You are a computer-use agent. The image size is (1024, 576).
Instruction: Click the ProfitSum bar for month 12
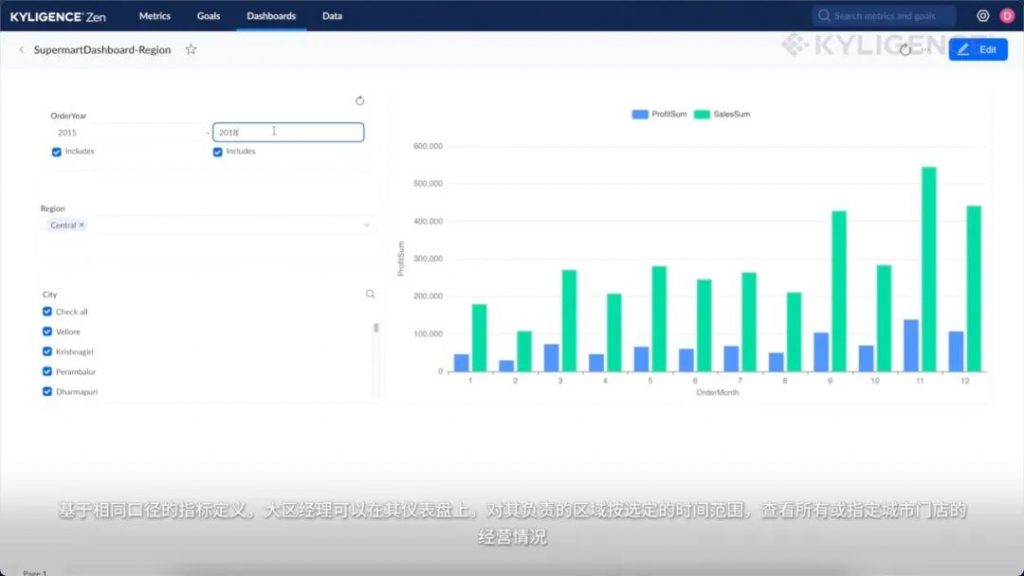point(955,351)
